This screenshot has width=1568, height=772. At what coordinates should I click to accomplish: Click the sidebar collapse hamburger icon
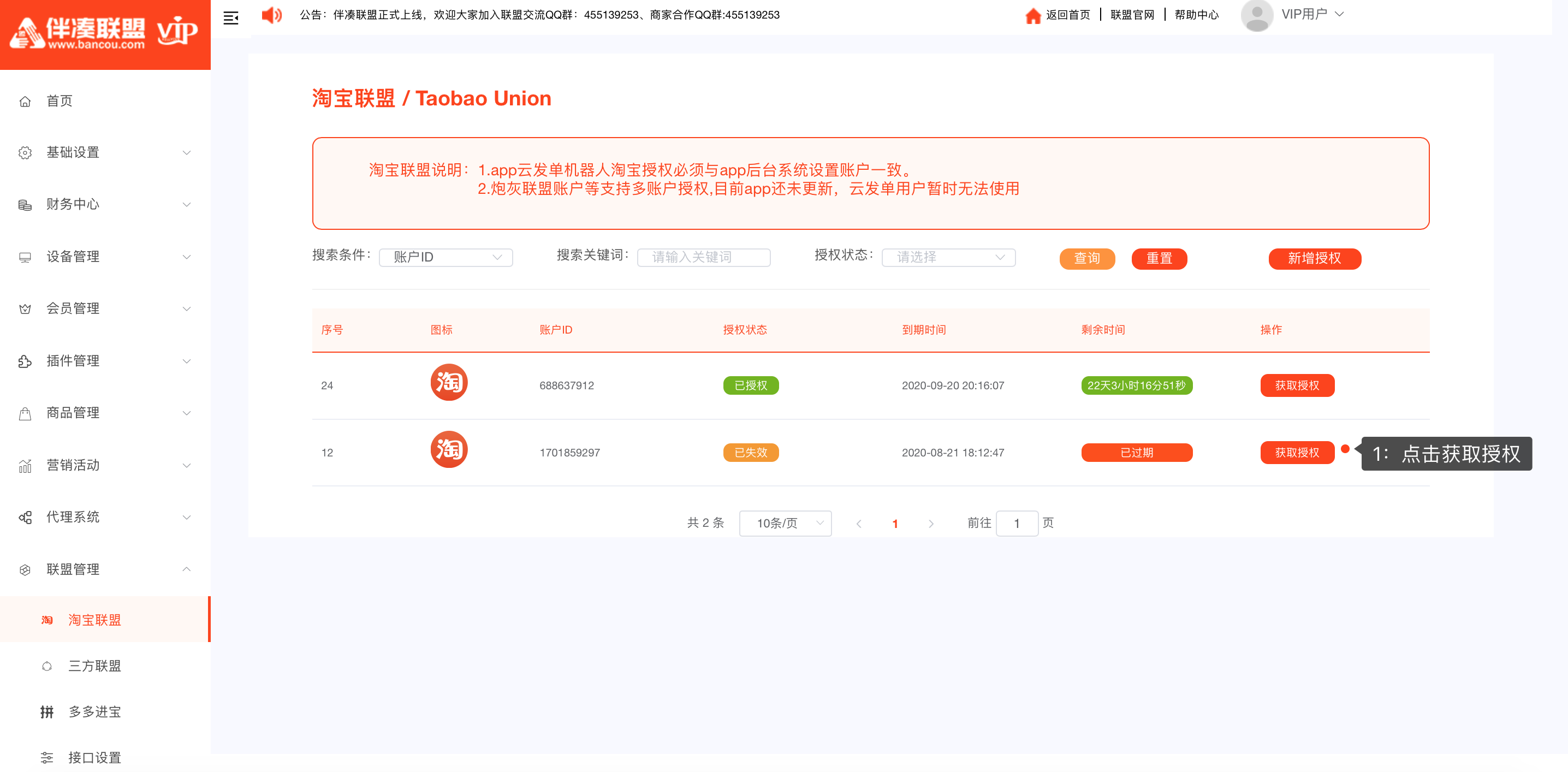pos(231,18)
